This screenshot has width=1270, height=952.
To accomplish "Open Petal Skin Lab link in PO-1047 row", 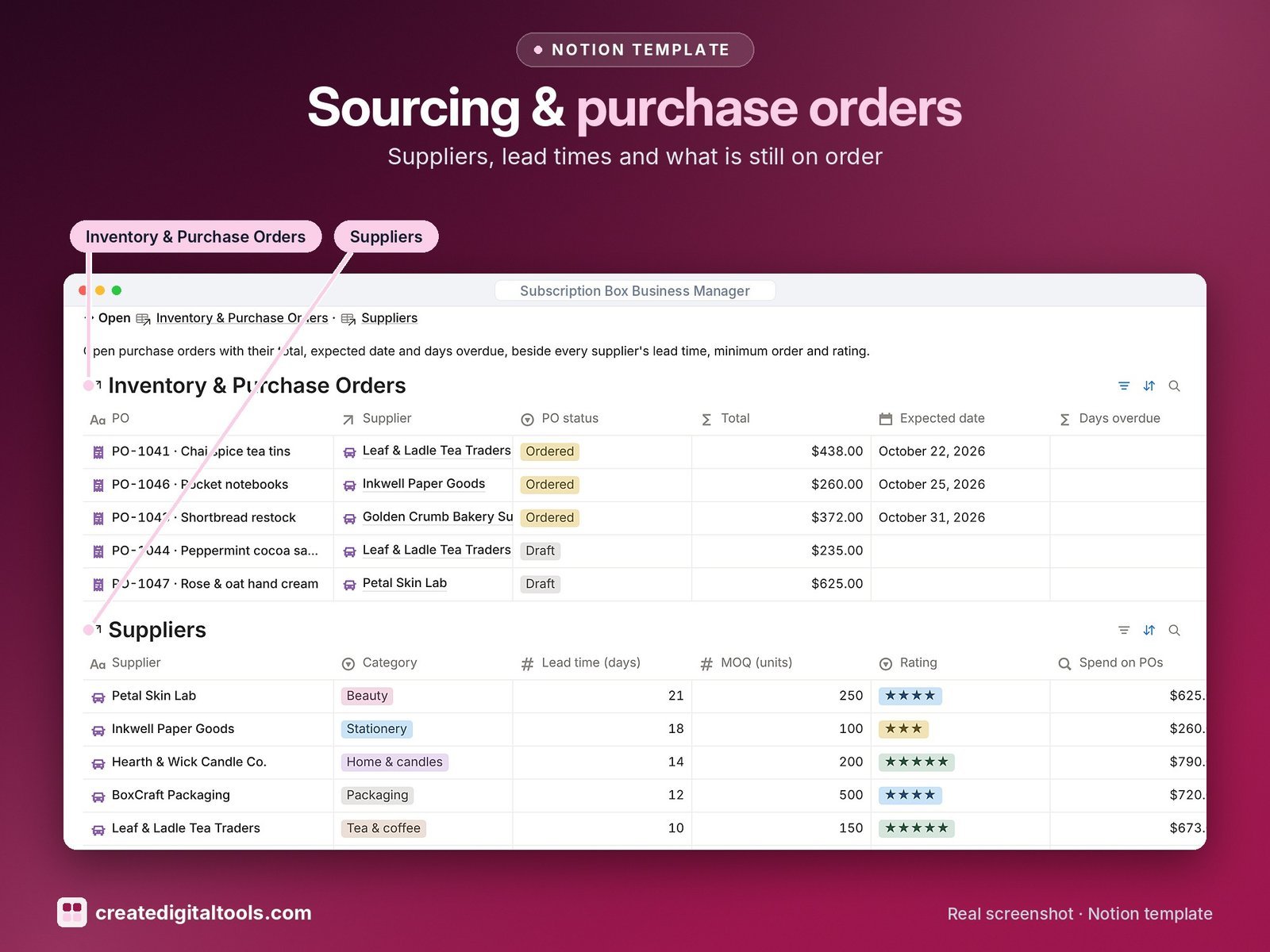I will coord(405,583).
